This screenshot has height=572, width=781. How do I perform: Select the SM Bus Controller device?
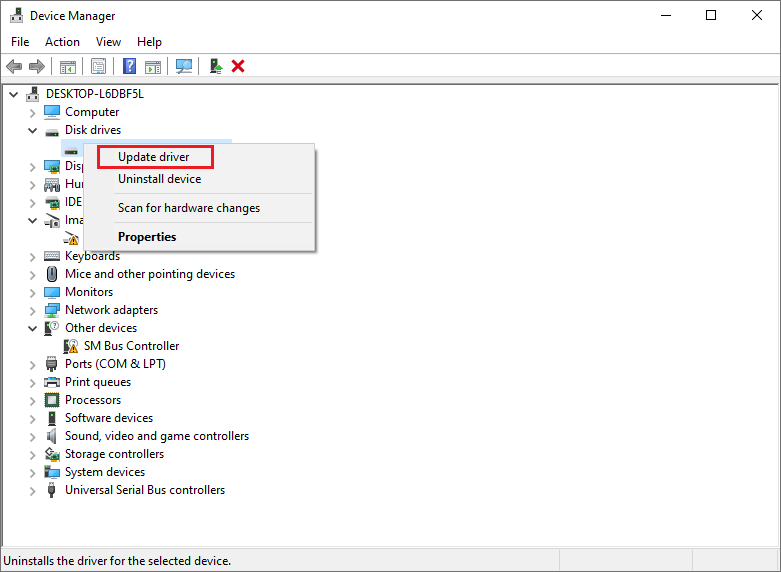point(131,346)
